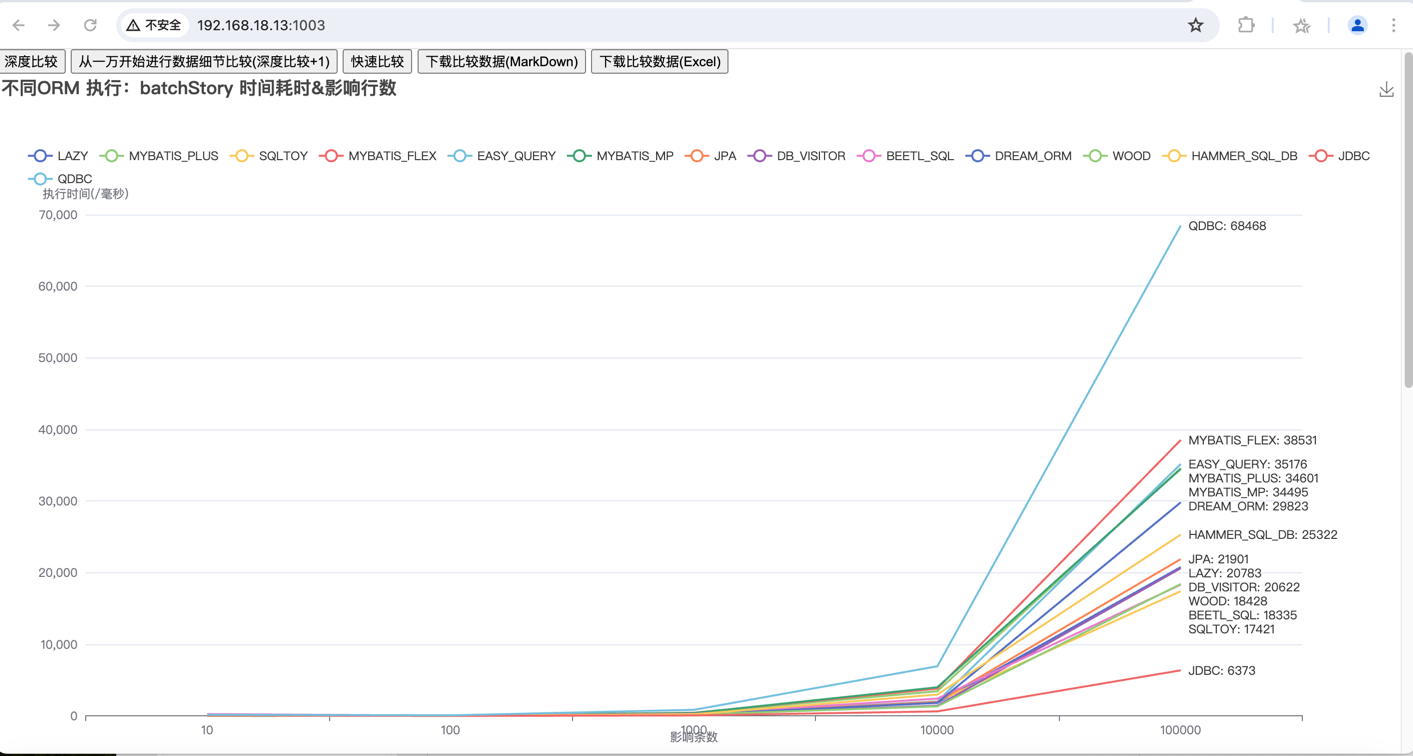Toggle MYBATIS_MP series in legend
1413x756 pixels.
621,156
